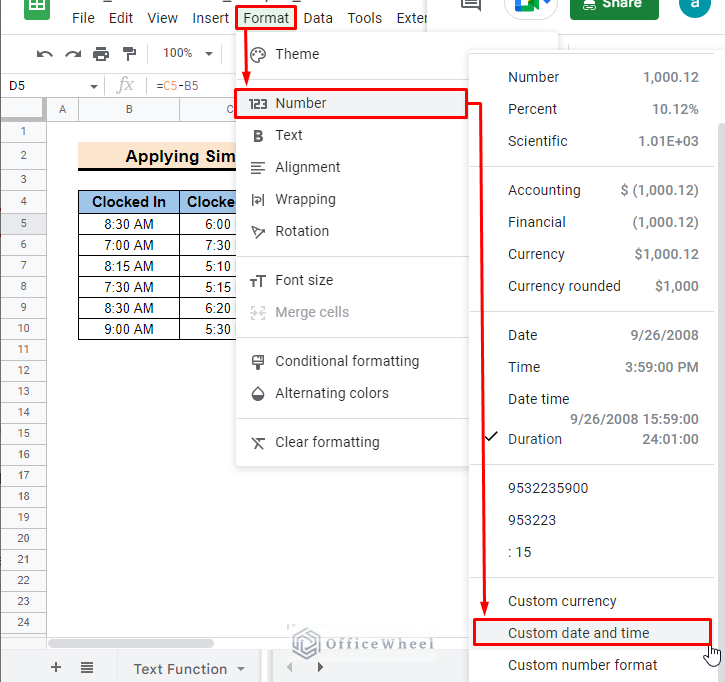Viewport: 725px width, 682px height.
Task: Choose Custom currency option
Action: (592, 601)
